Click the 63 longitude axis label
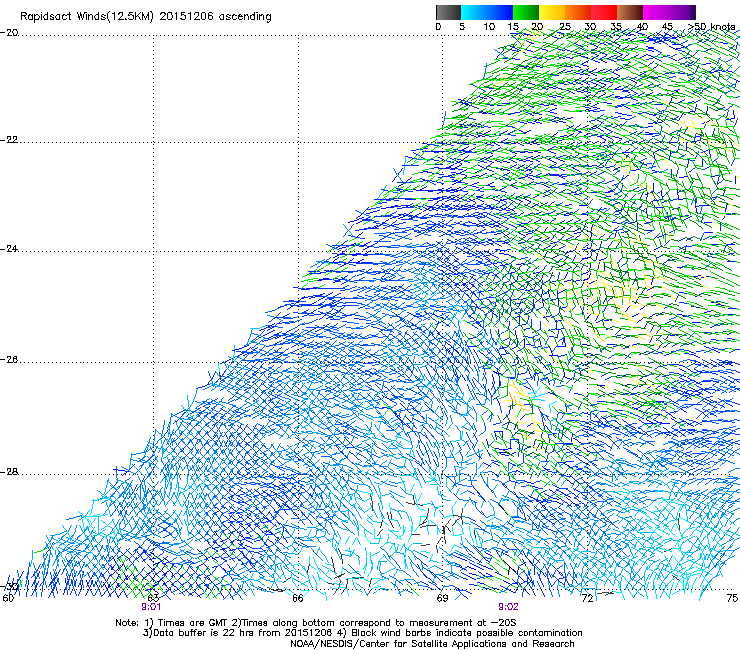The image size is (740, 650). point(153,598)
